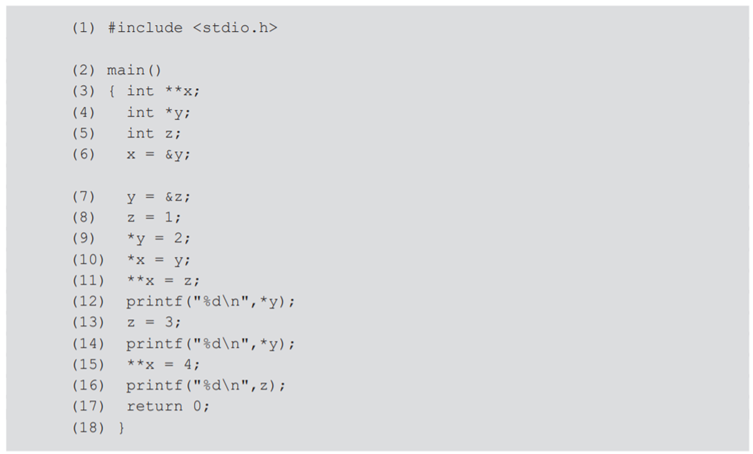Click the printf call on line 12
Viewport: 753px width, 454px height.
[211, 302]
